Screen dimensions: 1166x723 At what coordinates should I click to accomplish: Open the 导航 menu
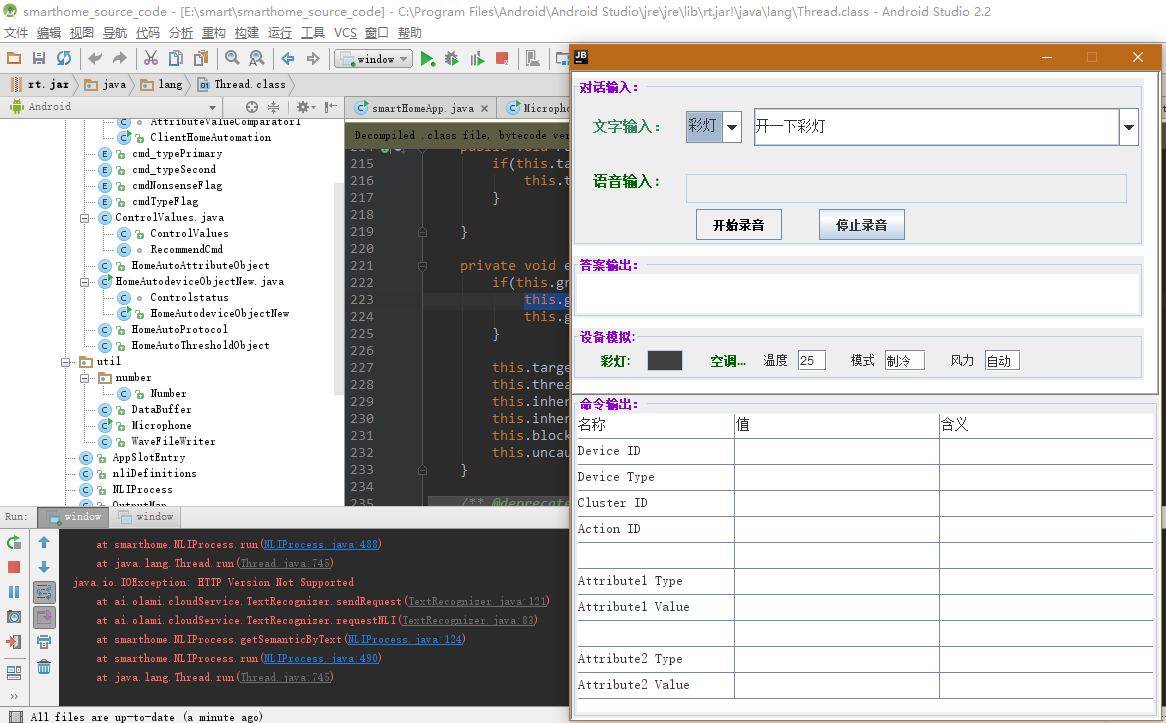(x=115, y=33)
